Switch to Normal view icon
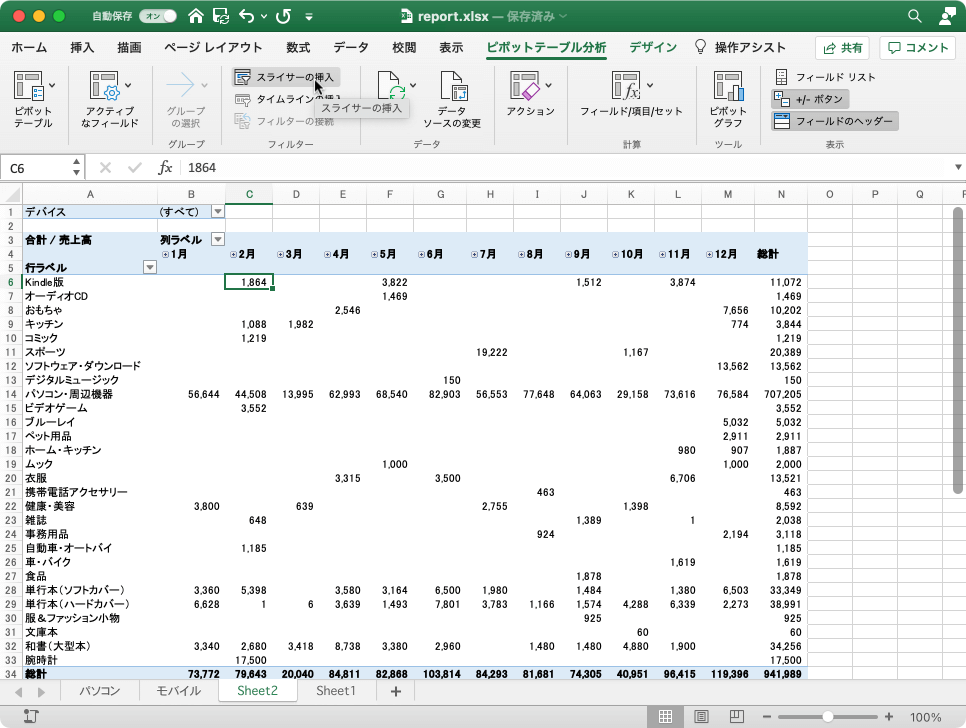This screenshot has width=966, height=728. [665, 717]
